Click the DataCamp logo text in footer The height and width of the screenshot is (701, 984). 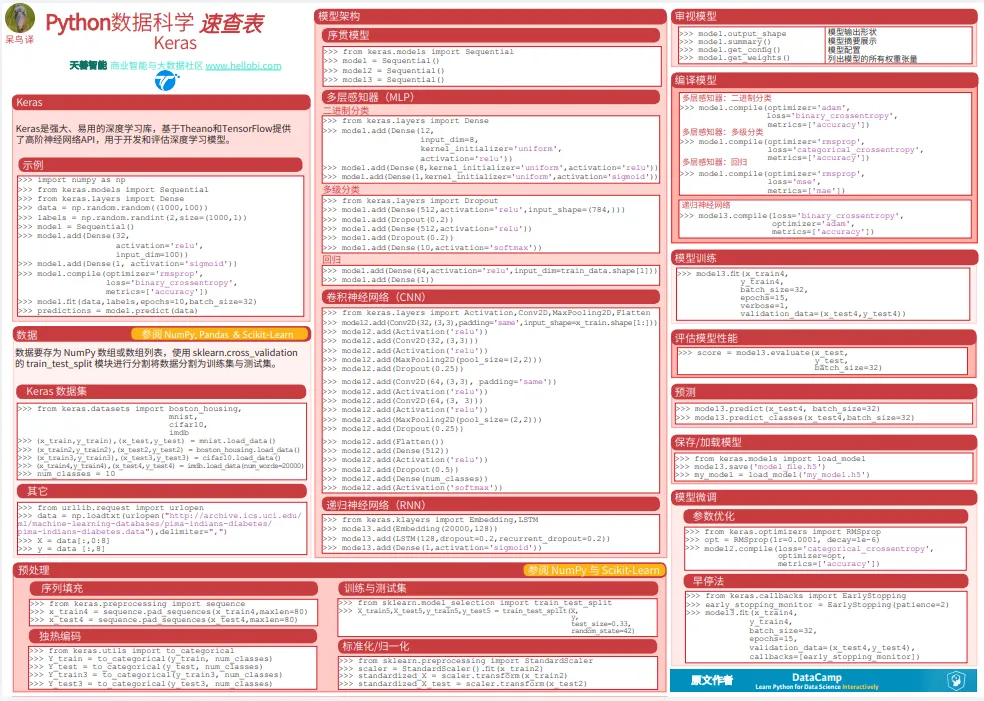816,677
